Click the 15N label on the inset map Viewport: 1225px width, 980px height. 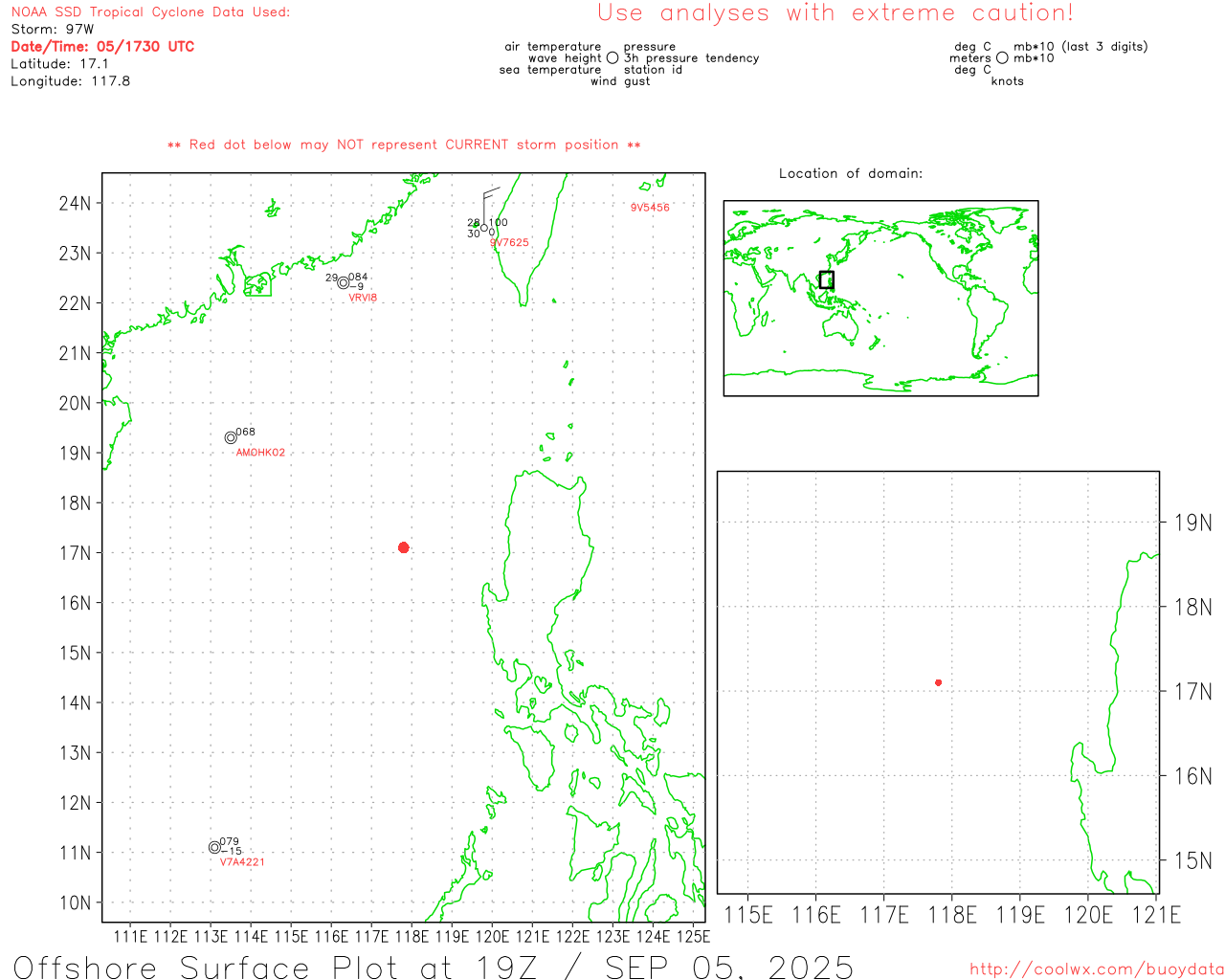coord(1192,860)
